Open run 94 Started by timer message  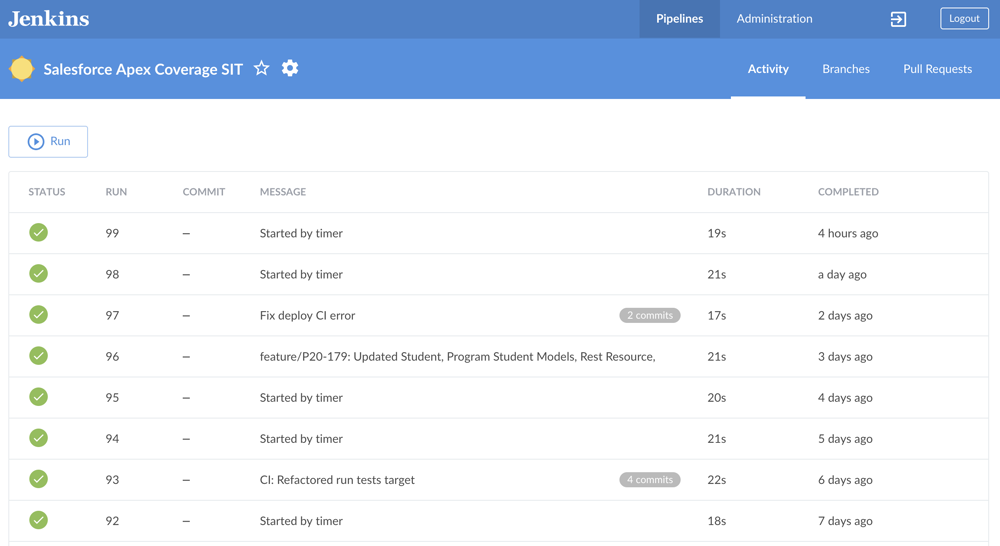pyautogui.click(x=301, y=439)
